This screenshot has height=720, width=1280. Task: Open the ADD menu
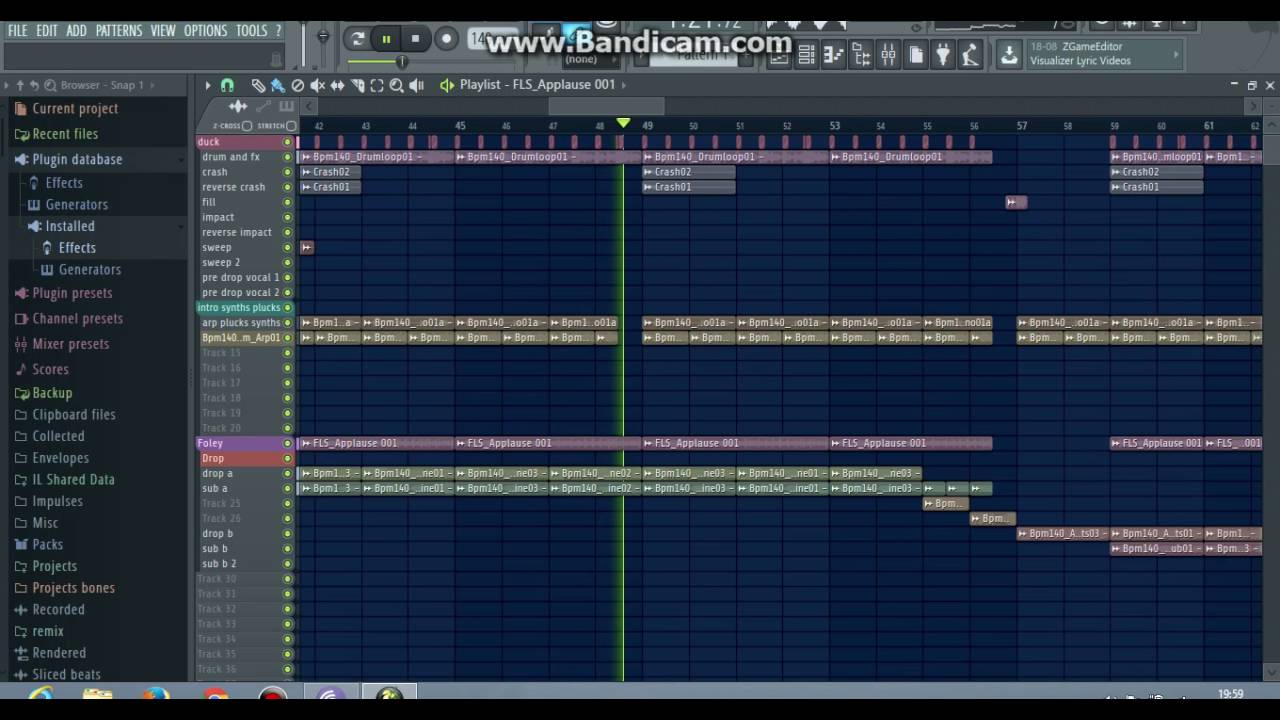[x=76, y=31]
